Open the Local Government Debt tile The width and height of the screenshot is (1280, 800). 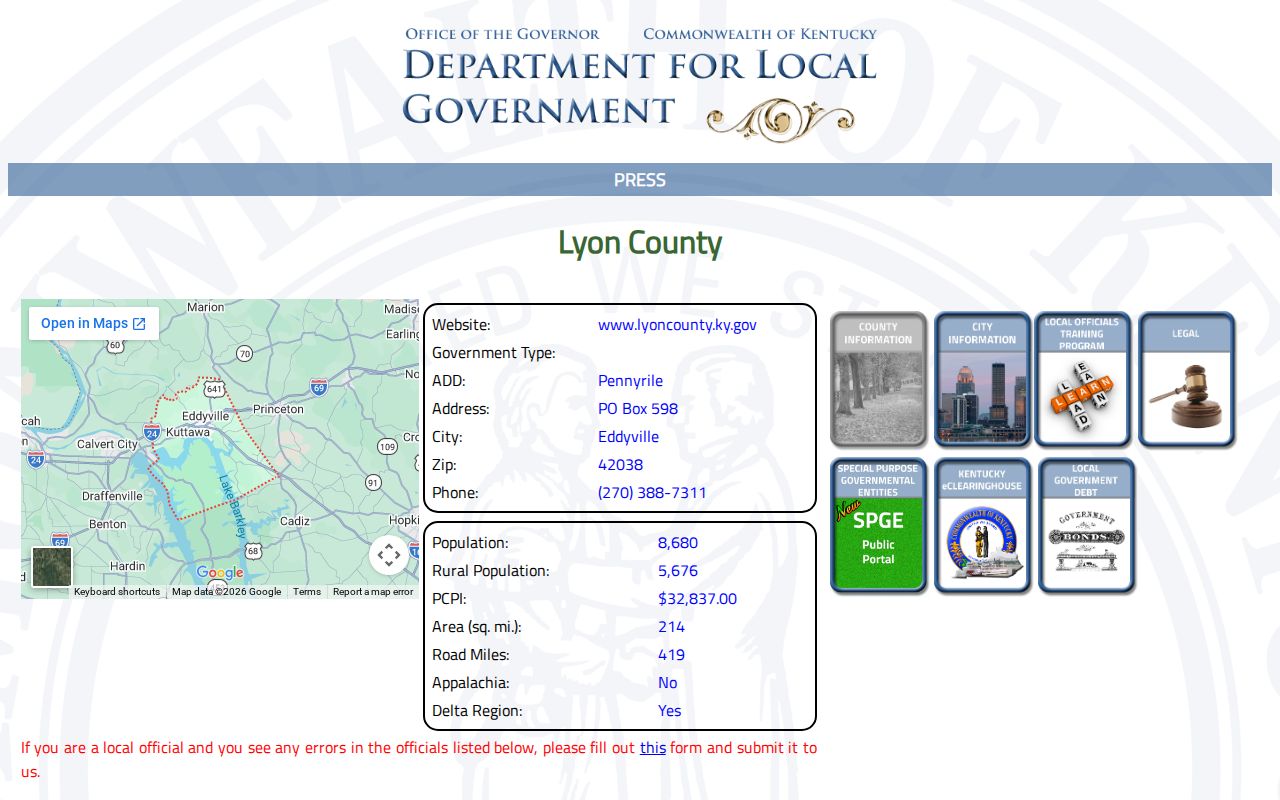1086,526
